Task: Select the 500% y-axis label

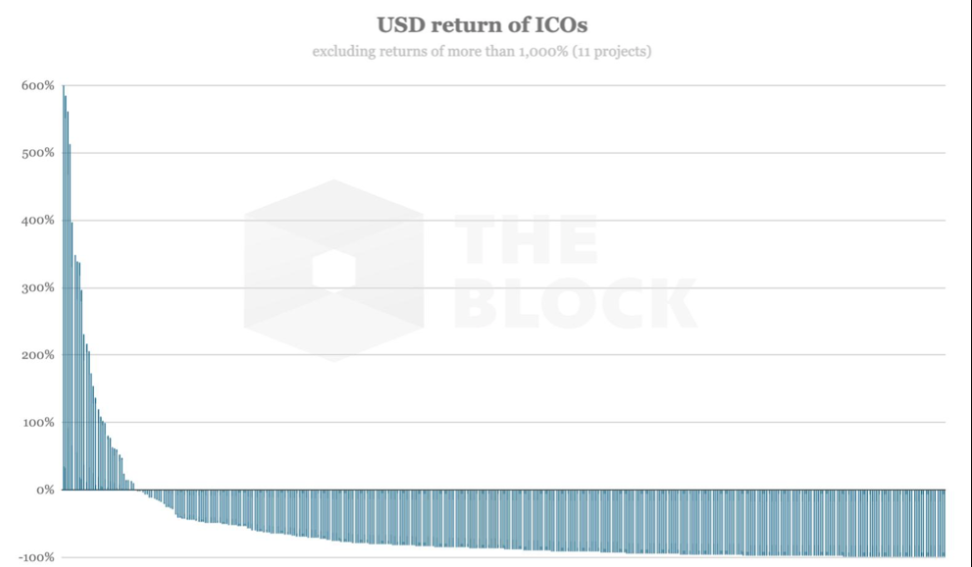Action: [x=37, y=153]
